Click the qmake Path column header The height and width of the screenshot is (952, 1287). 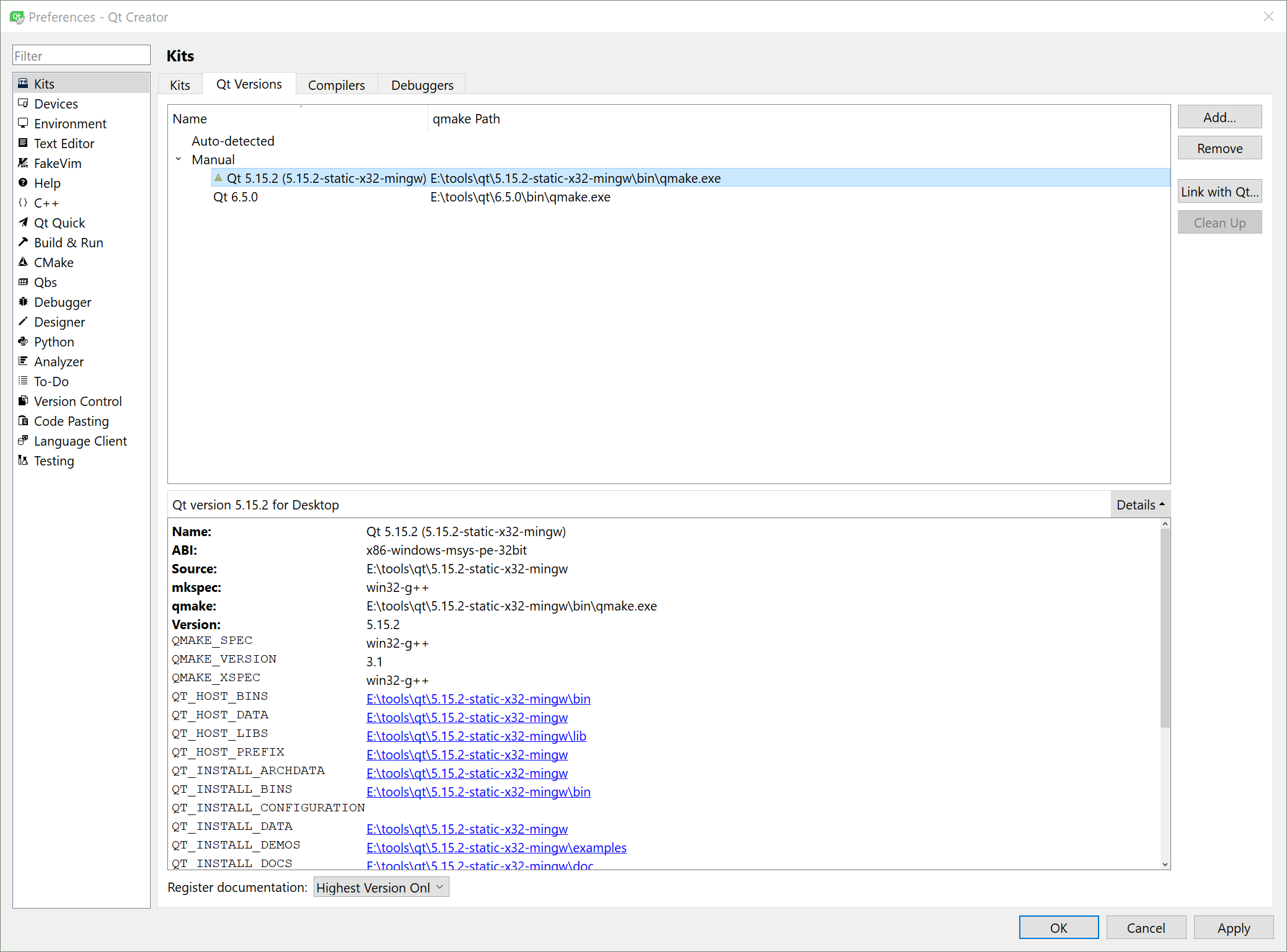click(x=799, y=118)
